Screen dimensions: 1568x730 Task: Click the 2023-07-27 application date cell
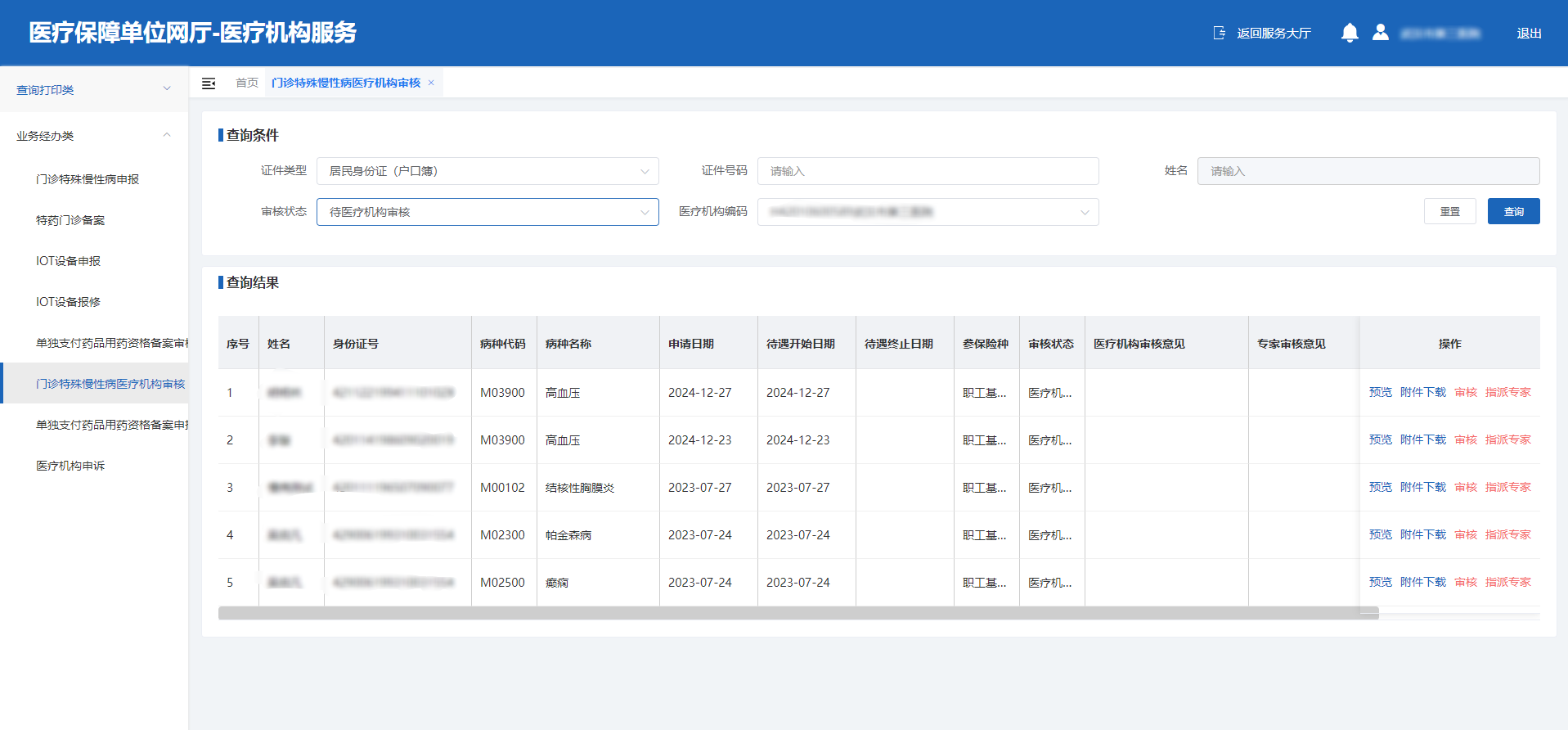pos(700,488)
